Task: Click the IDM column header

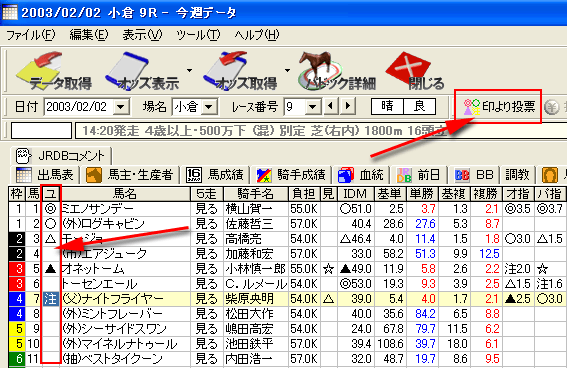Action: (355, 194)
